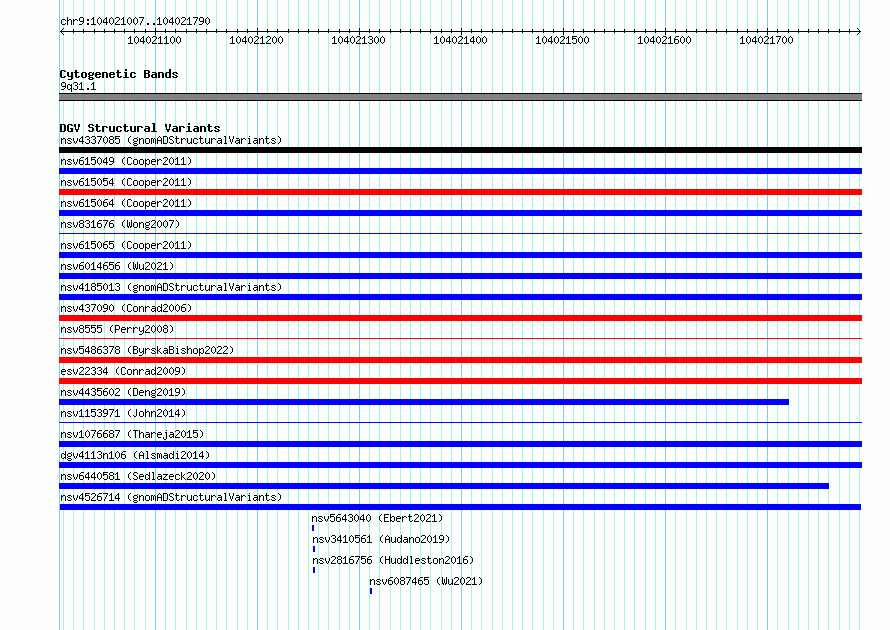Viewport: 890px width, 630px height.
Task: Open dgv4113n106 (Alsmadi2014) label
Action: [135, 455]
